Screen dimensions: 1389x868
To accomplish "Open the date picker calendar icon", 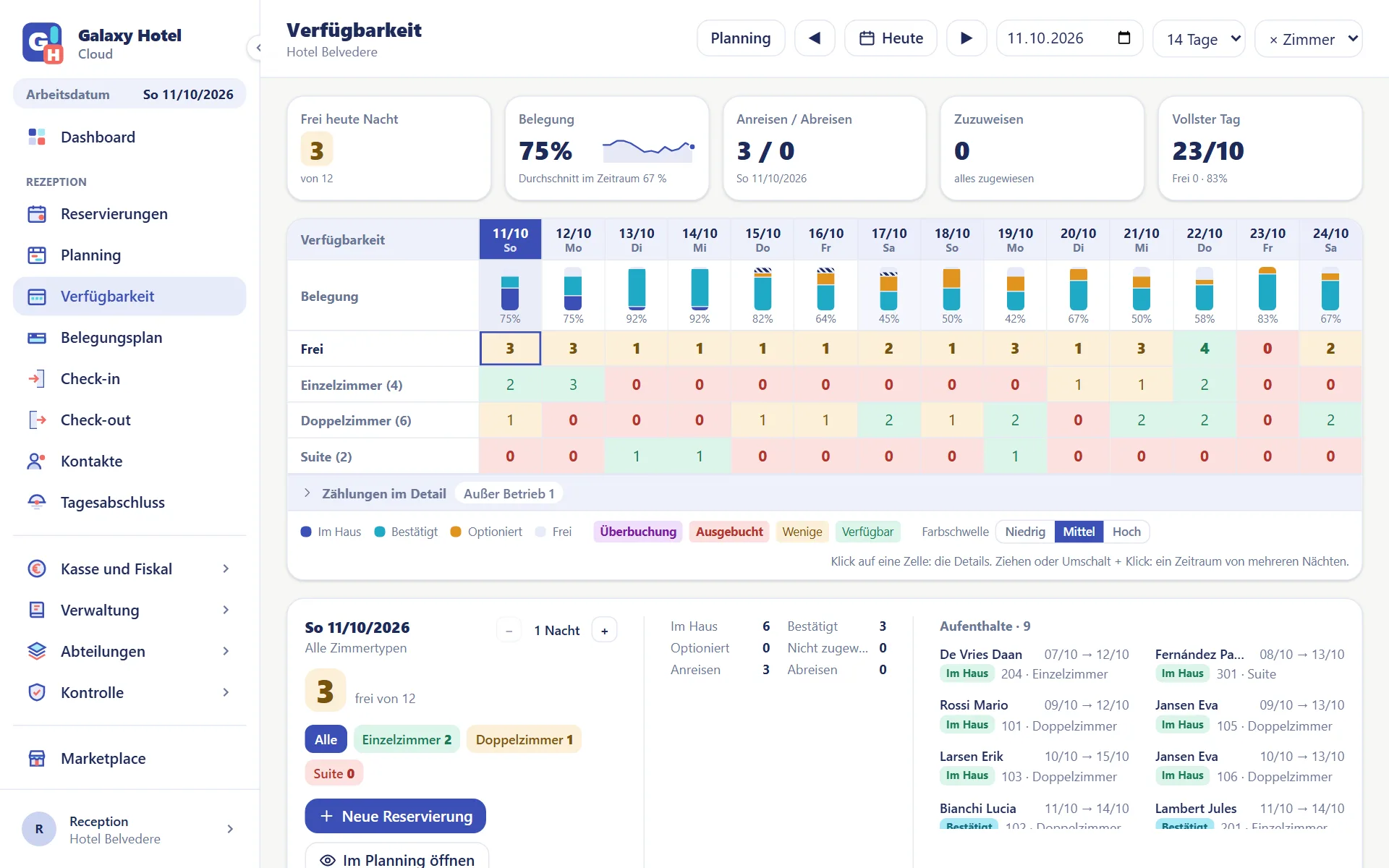I will point(1123,38).
